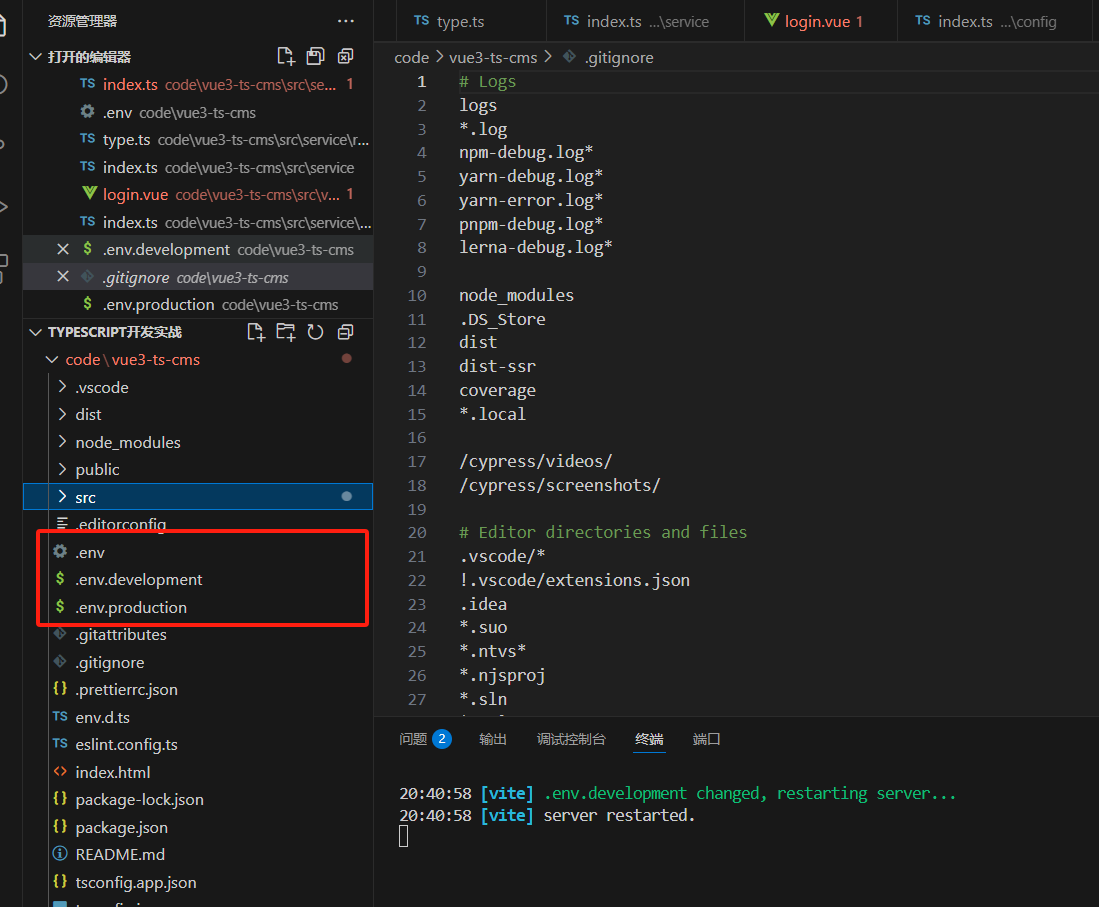Collapse the code\vue3-ts-cms folder
This screenshot has width=1099, height=907.
52,360
